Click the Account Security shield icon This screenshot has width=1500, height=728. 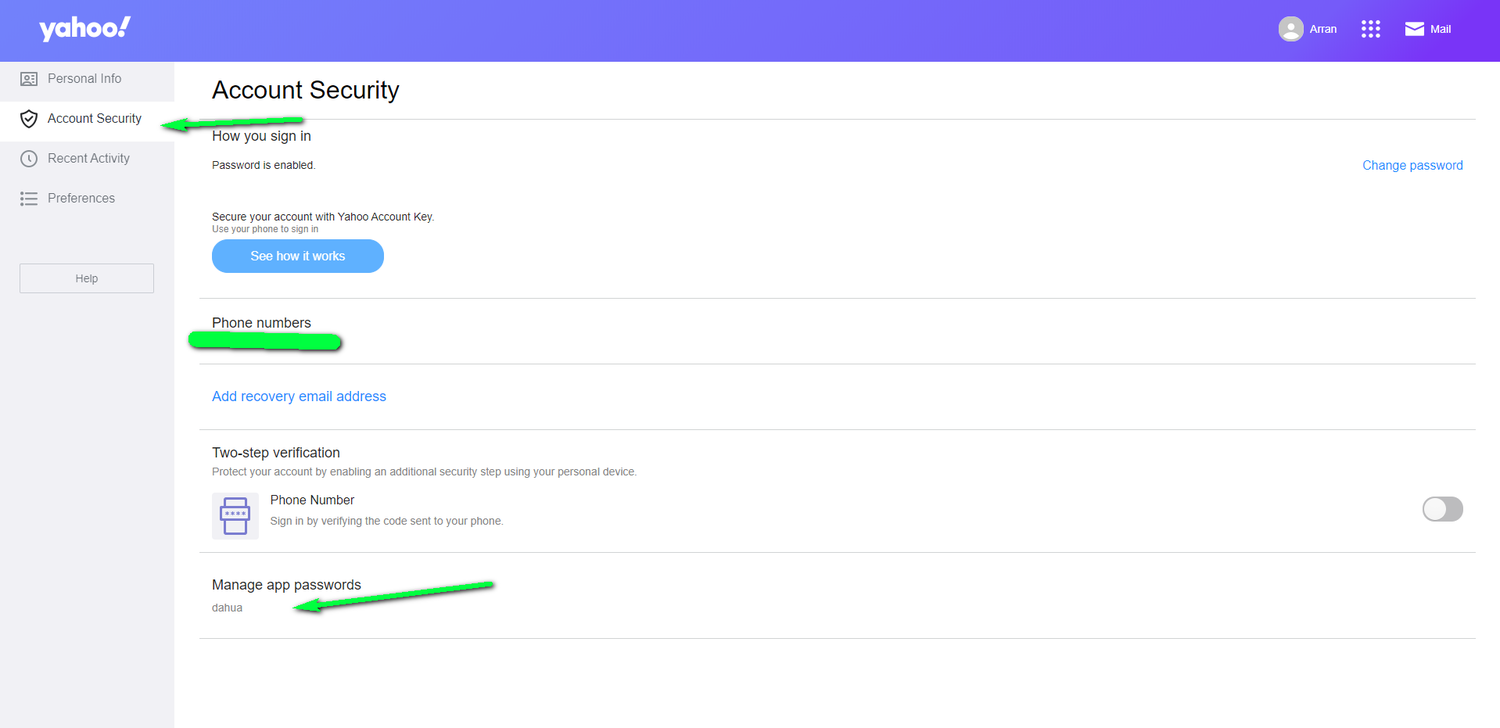tap(29, 119)
